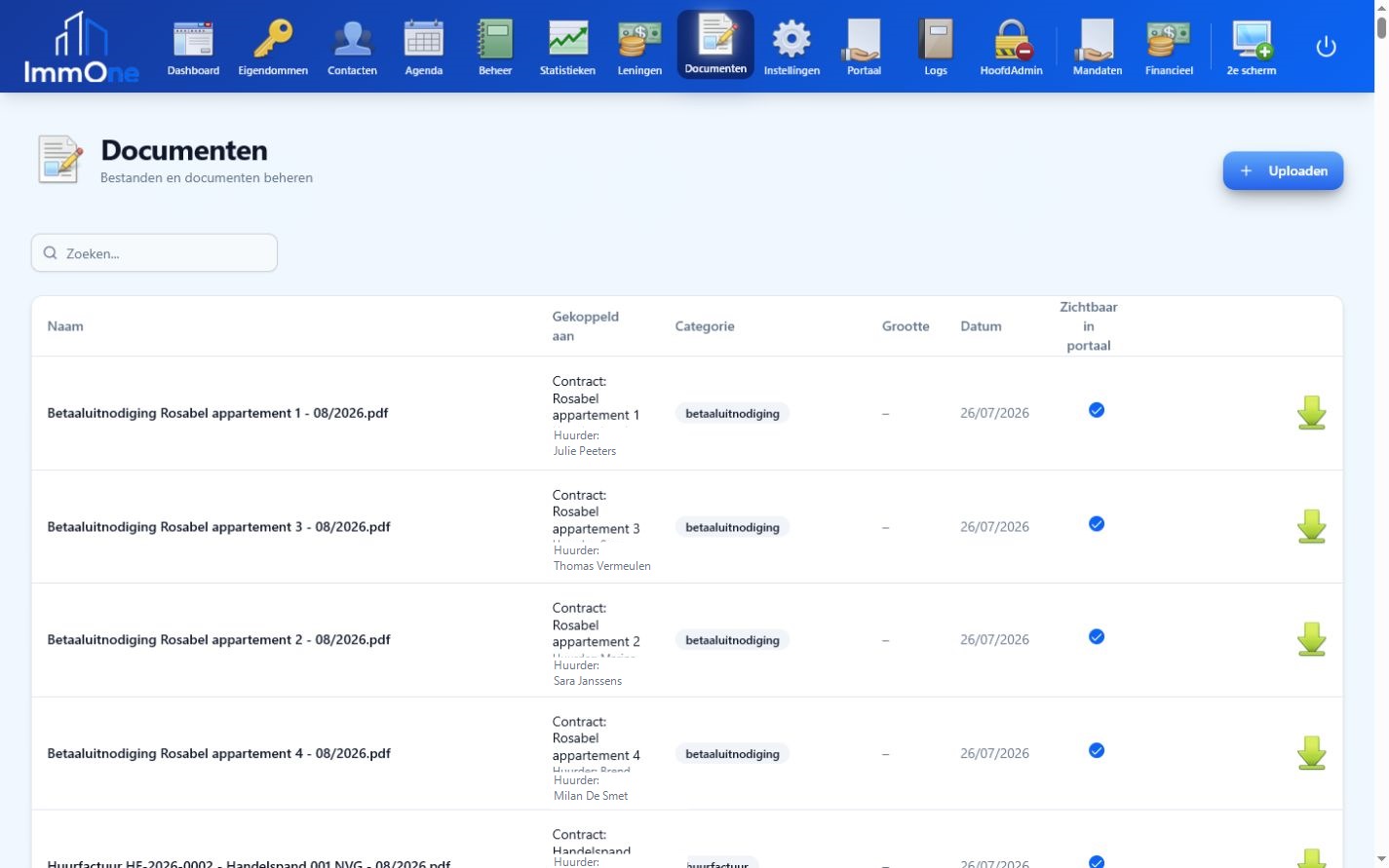The height and width of the screenshot is (868, 1389).
Task: Download Betaaluitnodiging Rosabel appartement 3 file
Action: point(1311,527)
